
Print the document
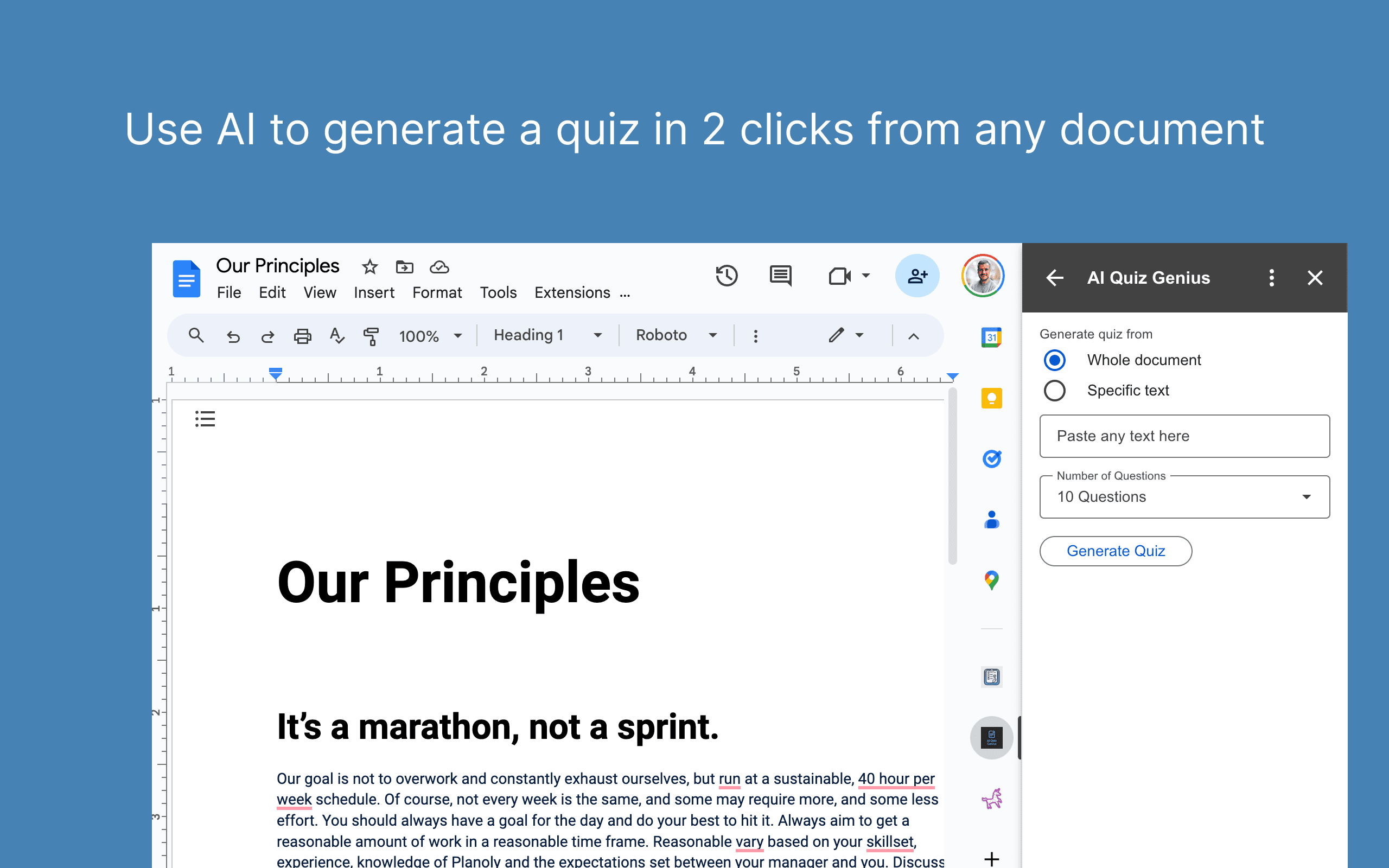click(x=302, y=336)
